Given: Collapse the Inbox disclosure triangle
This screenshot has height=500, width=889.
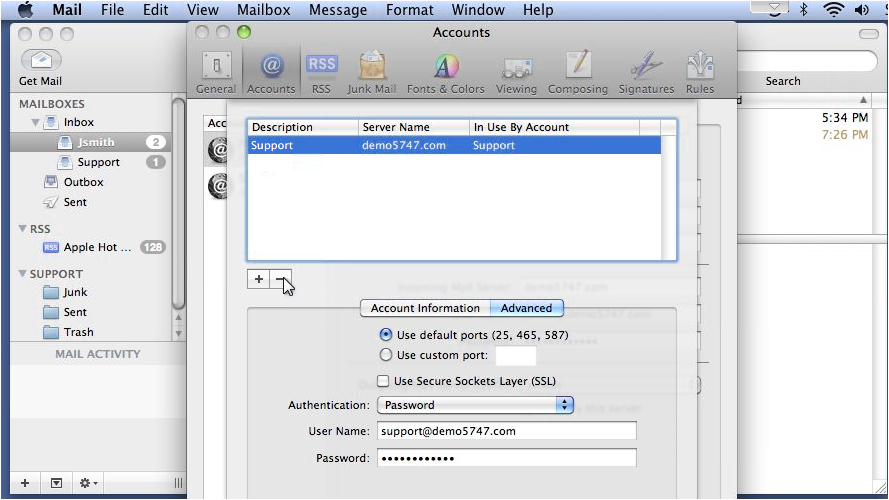Looking at the screenshot, I should point(35,122).
